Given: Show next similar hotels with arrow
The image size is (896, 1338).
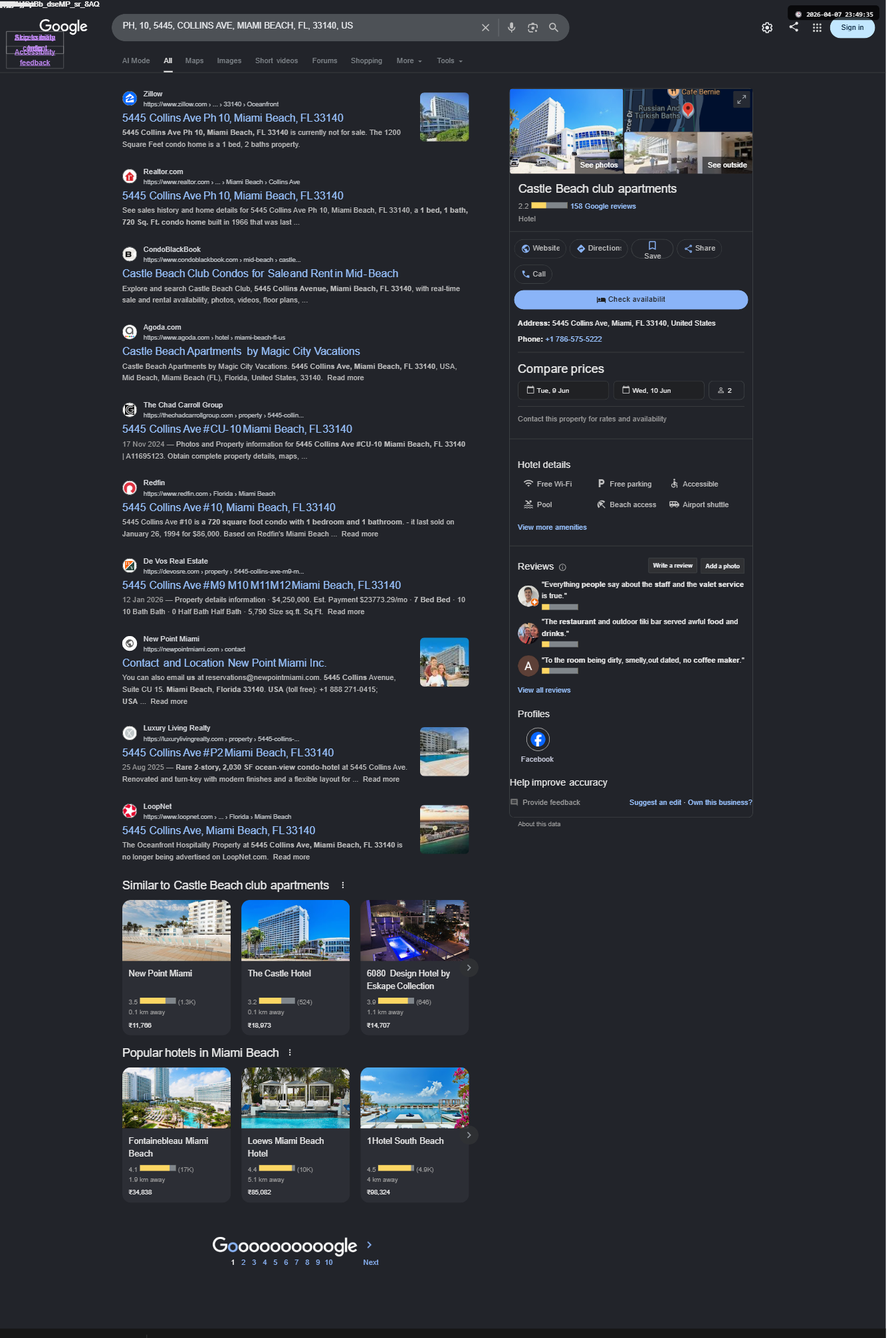Looking at the screenshot, I should tap(469, 968).
